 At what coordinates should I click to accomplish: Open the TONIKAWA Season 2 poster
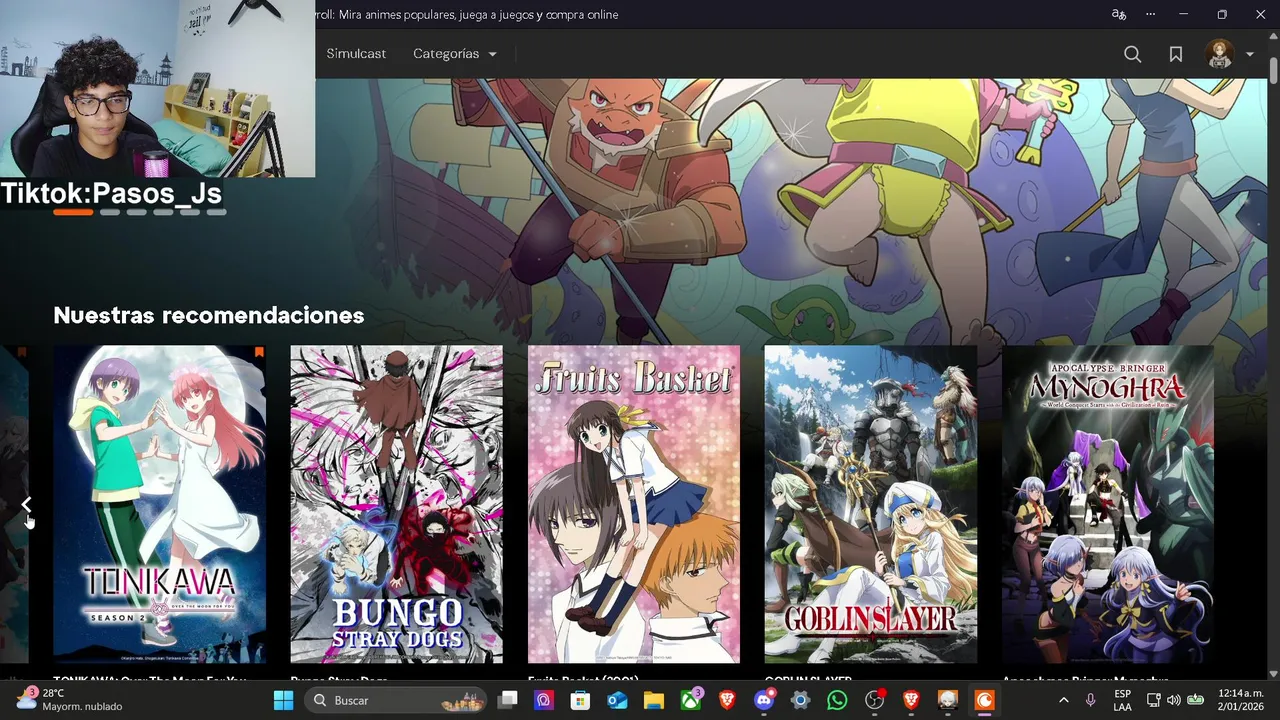click(x=160, y=504)
